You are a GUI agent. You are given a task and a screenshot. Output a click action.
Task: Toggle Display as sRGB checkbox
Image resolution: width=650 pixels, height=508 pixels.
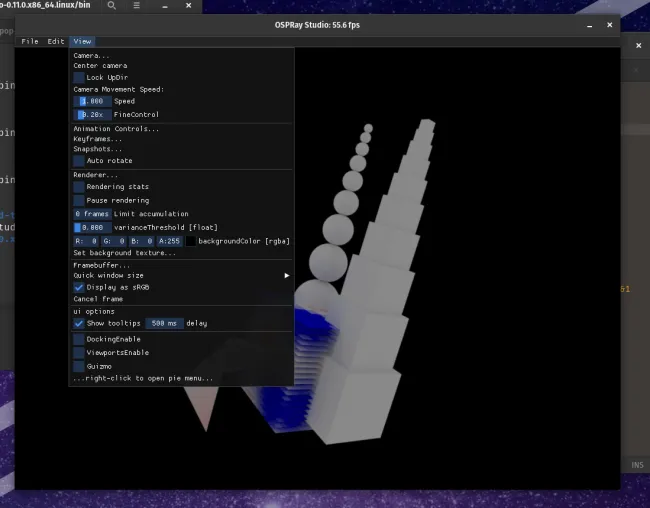click(79, 287)
